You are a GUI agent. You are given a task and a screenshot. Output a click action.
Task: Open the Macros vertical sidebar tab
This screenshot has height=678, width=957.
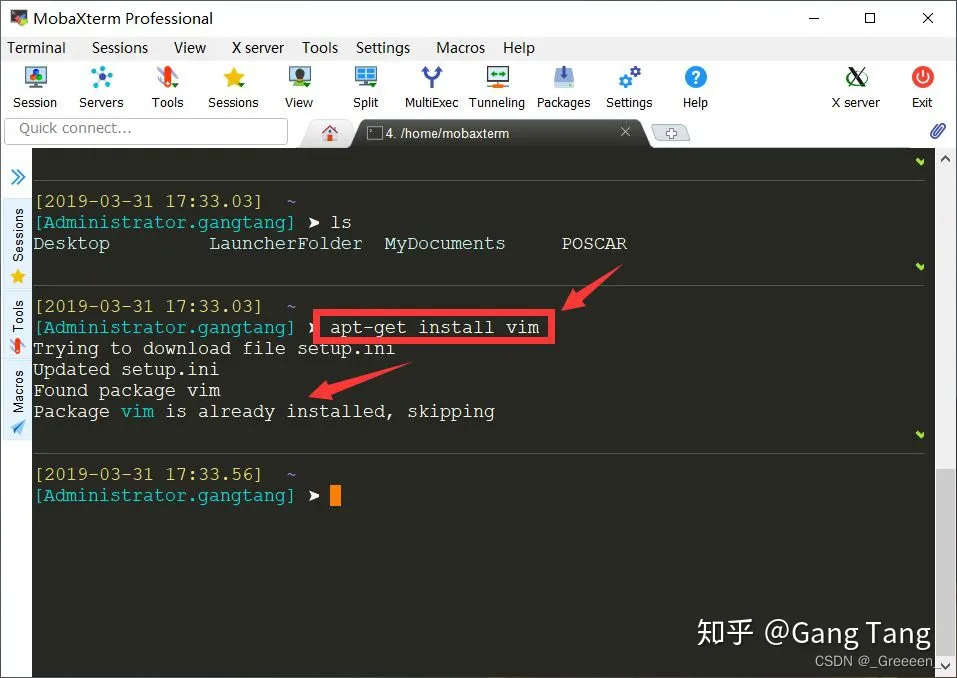coord(18,400)
